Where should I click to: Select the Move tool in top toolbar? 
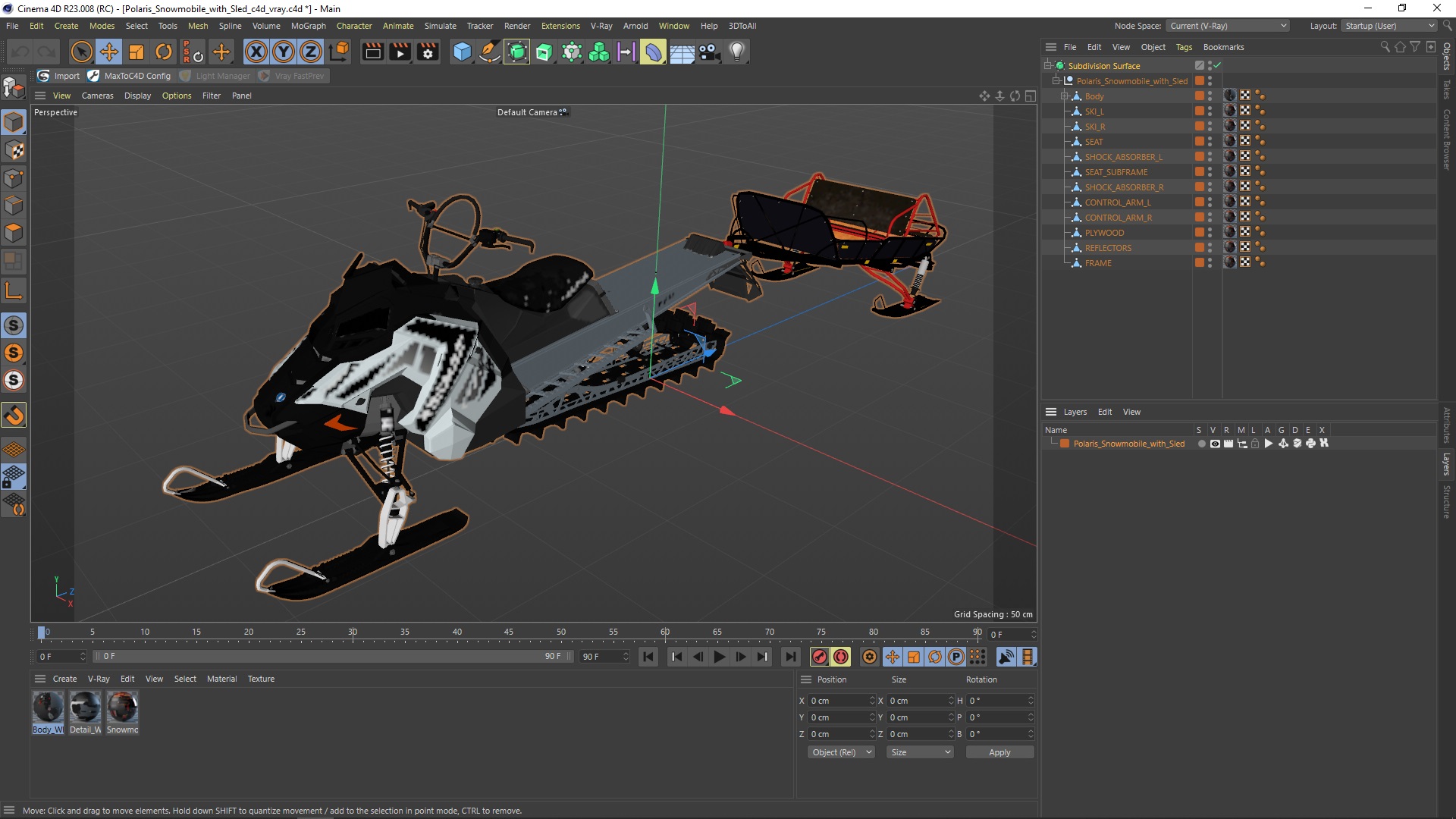[x=109, y=52]
